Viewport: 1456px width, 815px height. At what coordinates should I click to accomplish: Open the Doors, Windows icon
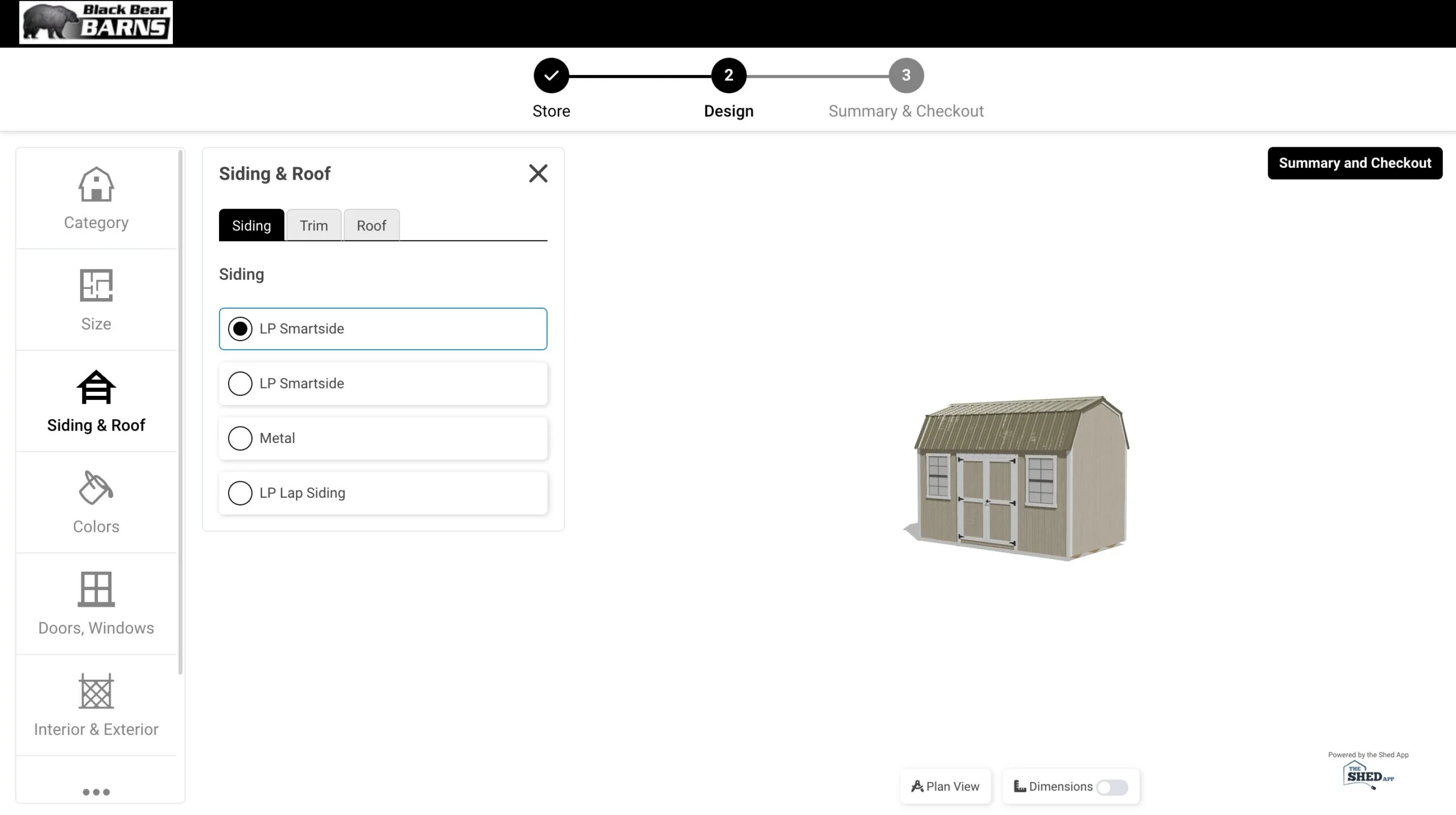[x=96, y=589]
